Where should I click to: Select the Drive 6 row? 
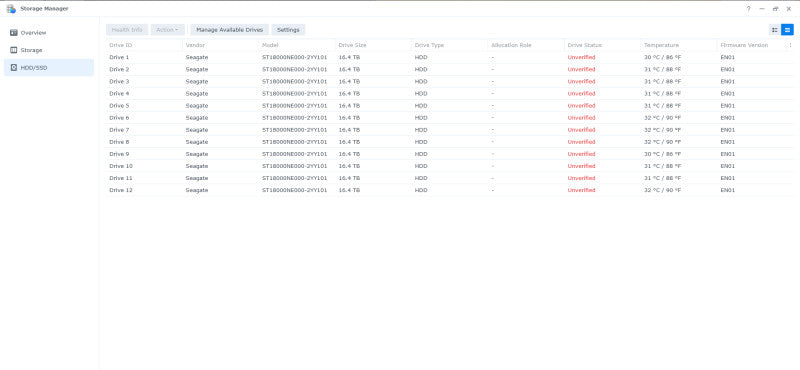(449, 118)
